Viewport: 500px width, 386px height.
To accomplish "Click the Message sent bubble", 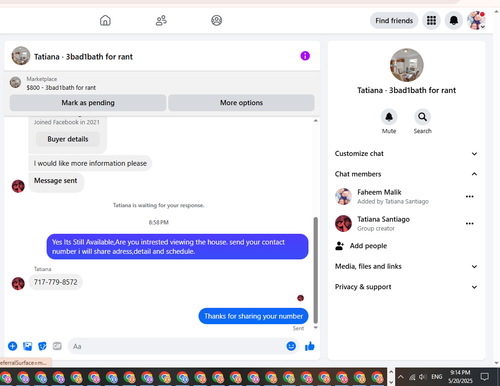I will click(56, 182).
